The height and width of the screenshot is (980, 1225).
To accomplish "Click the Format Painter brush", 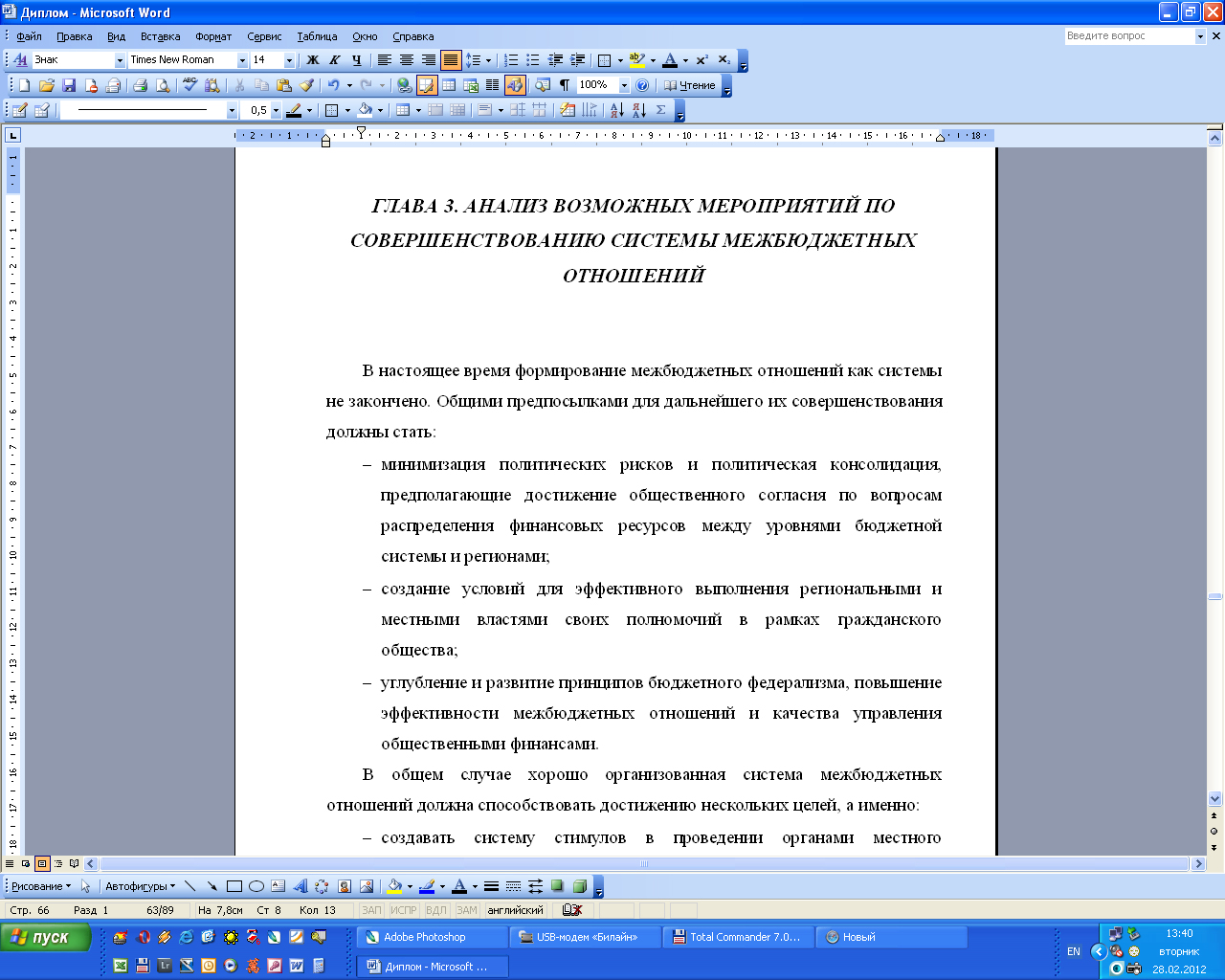I will pos(306,85).
